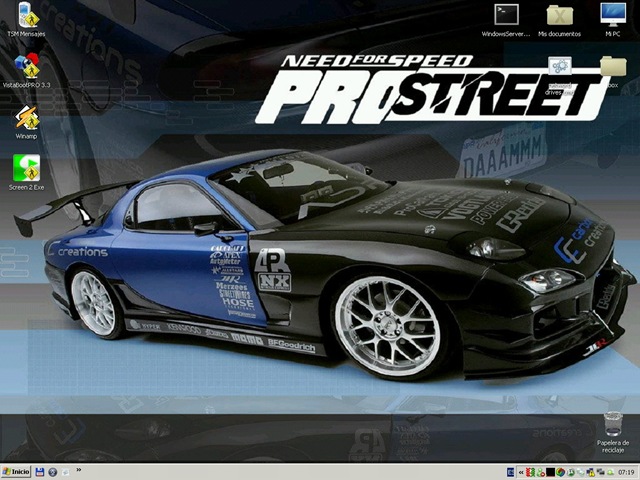Expand the quick launch overflow chevron
Screen dimensions: 640x480
pyautogui.click(x=78, y=471)
